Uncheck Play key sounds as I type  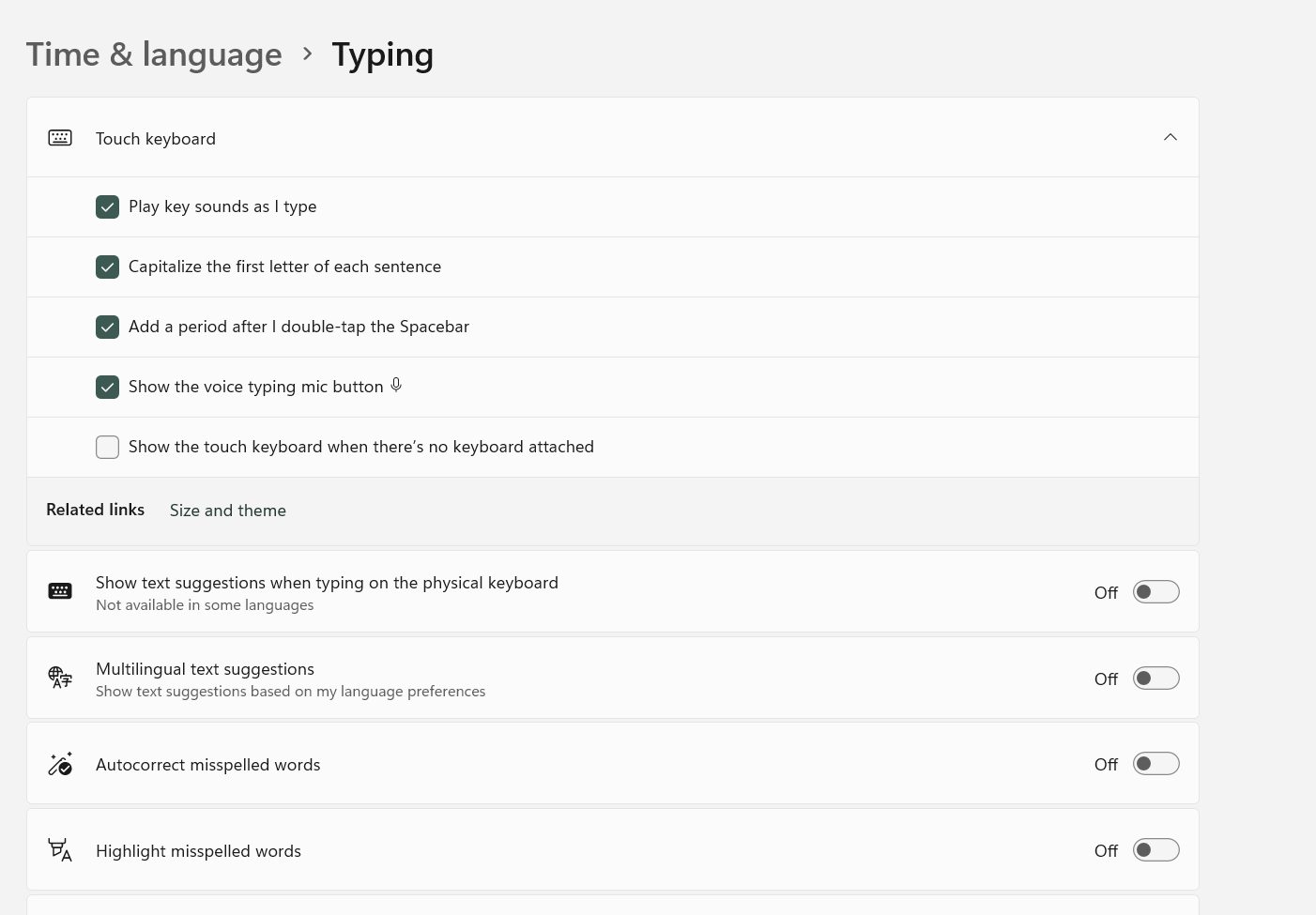108,207
